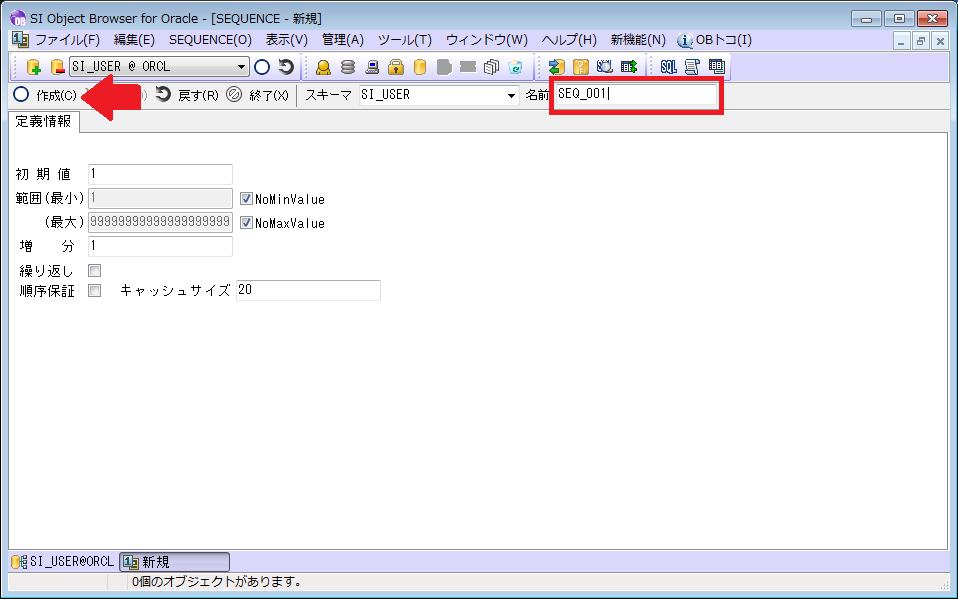
Task: Click the 終了(X) exit button
Action: [258, 95]
